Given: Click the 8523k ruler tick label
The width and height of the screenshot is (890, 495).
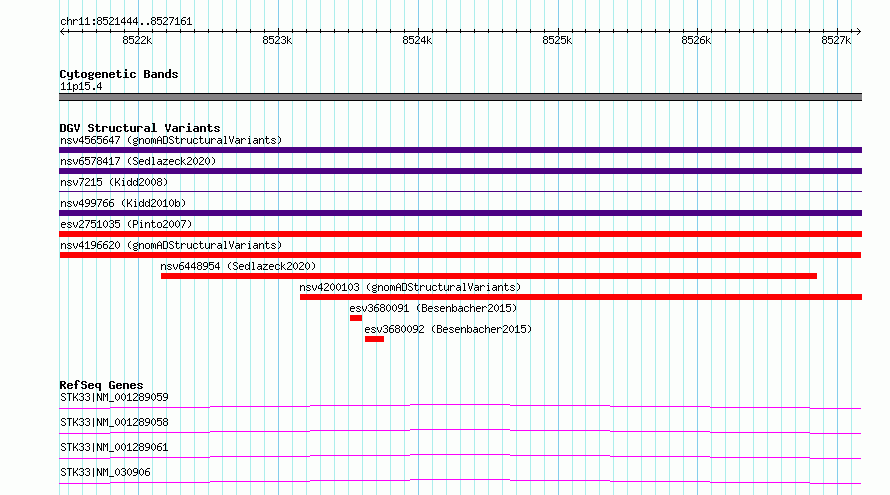Looking at the screenshot, I should (277, 40).
